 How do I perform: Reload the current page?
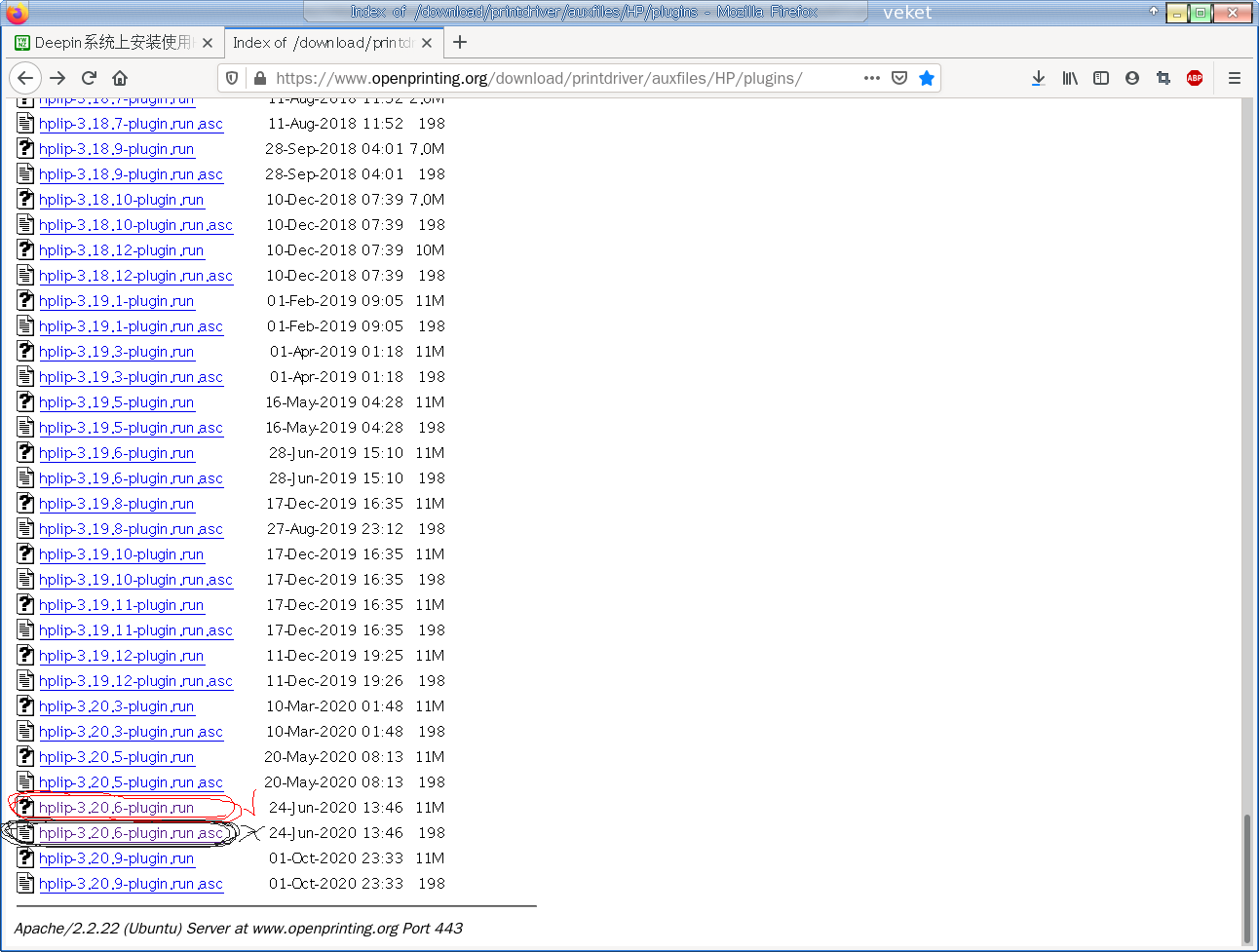tap(89, 78)
